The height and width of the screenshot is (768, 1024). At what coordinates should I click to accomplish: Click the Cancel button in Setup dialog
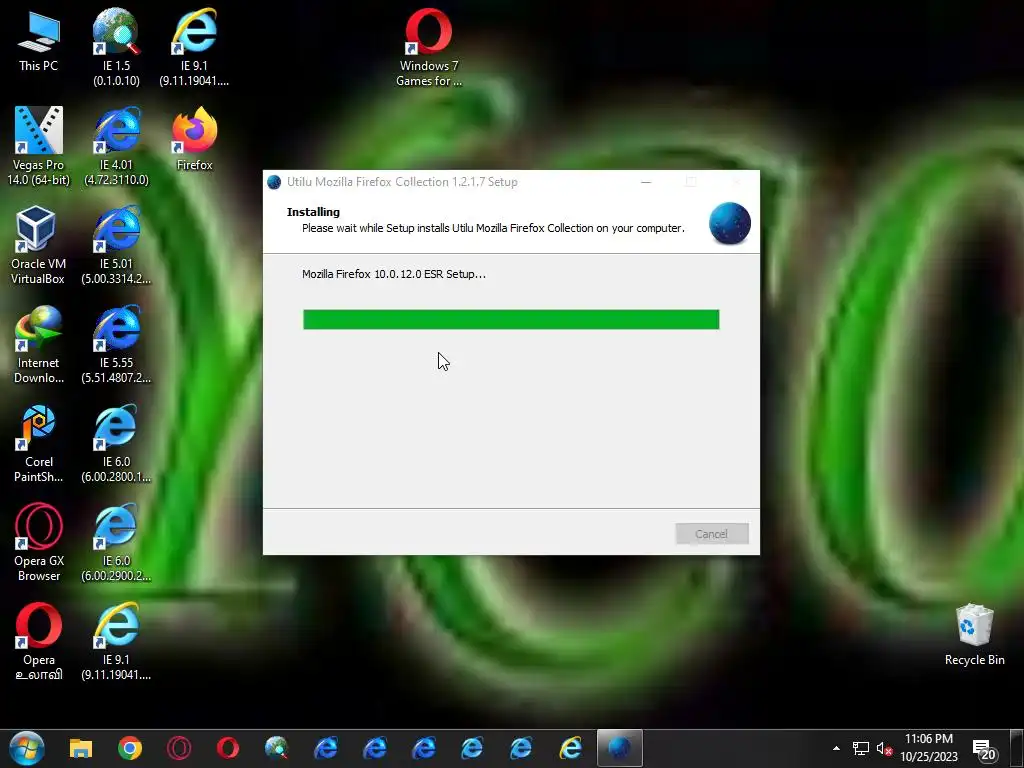click(x=712, y=534)
